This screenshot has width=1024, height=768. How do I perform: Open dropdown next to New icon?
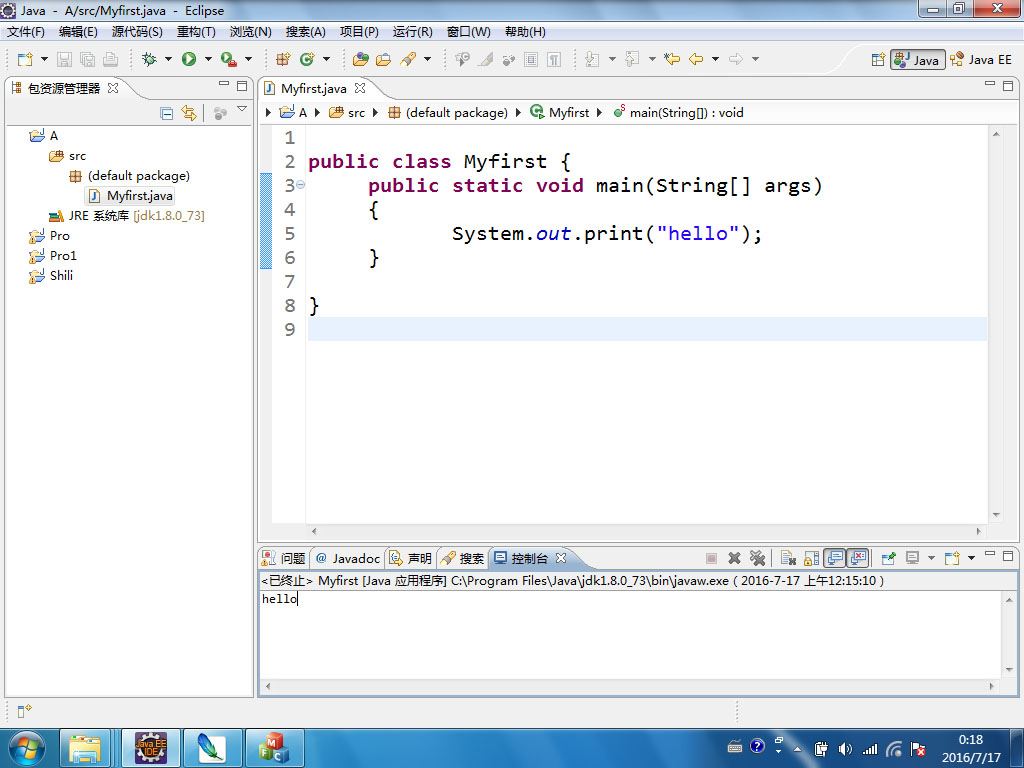click(x=44, y=59)
